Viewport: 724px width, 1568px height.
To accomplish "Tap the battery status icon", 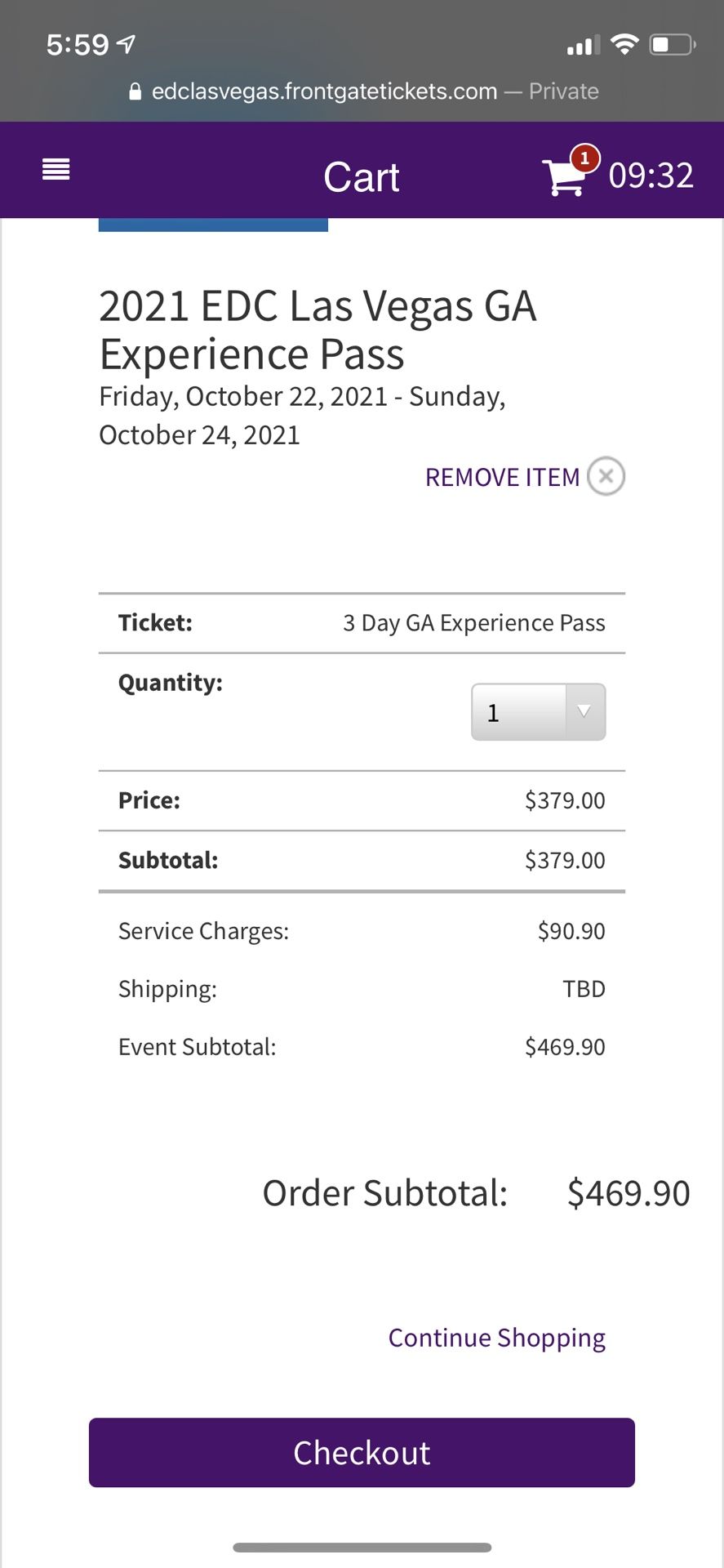I will (672, 44).
